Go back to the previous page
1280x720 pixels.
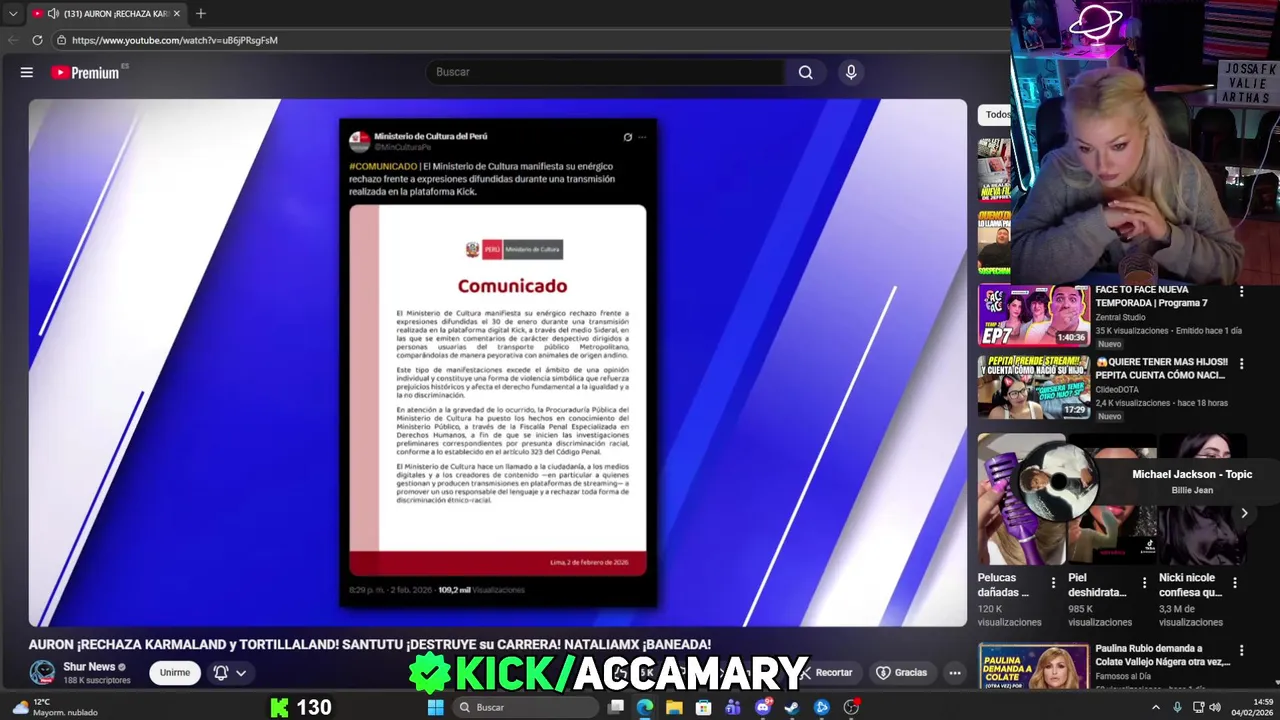tap(13, 40)
